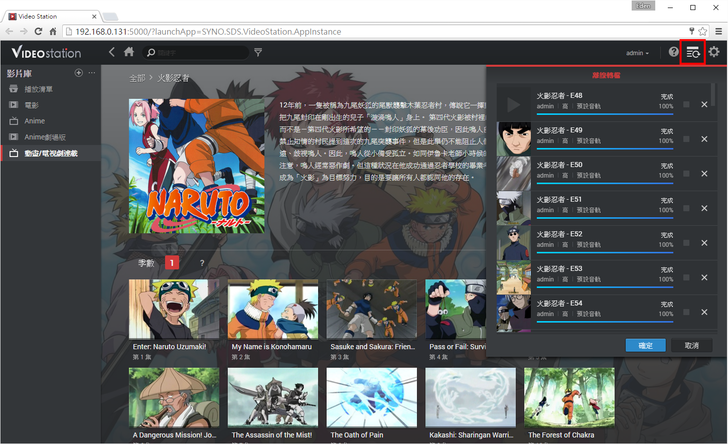Screen dimensions: 728x444
Task: Select Season 1 tab
Action: (x=173, y=263)
